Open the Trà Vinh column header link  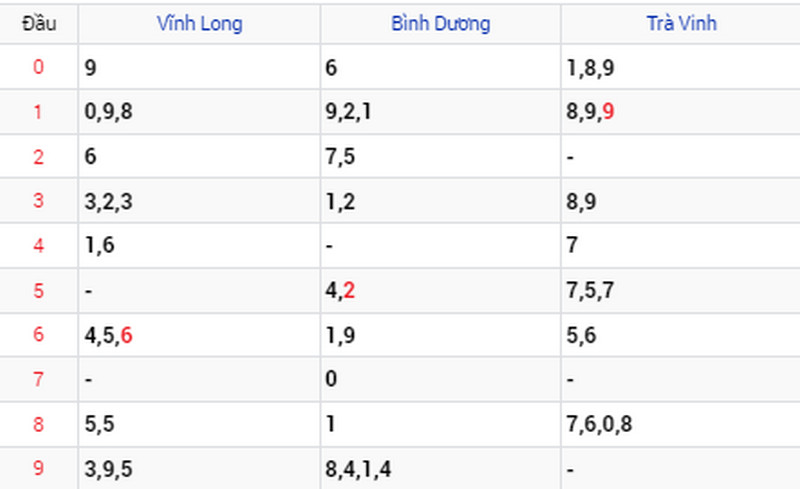pos(682,23)
